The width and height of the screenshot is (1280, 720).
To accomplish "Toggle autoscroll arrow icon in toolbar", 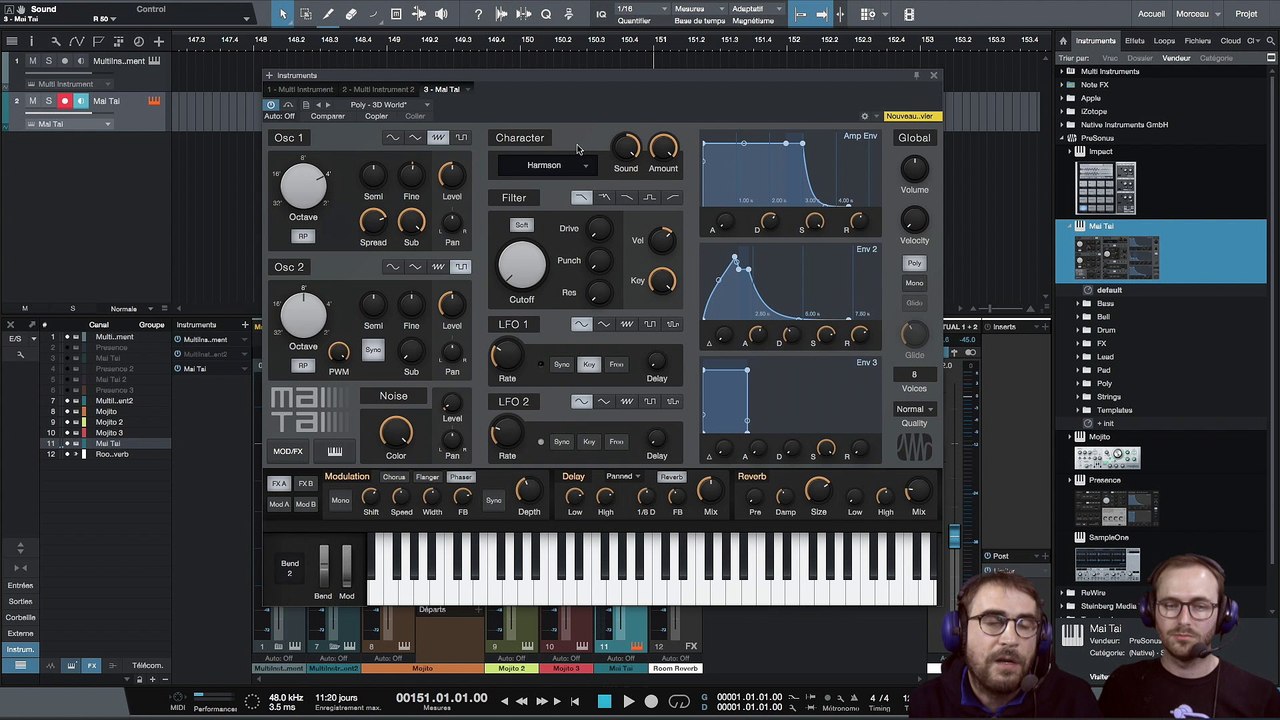I will (x=821, y=14).
